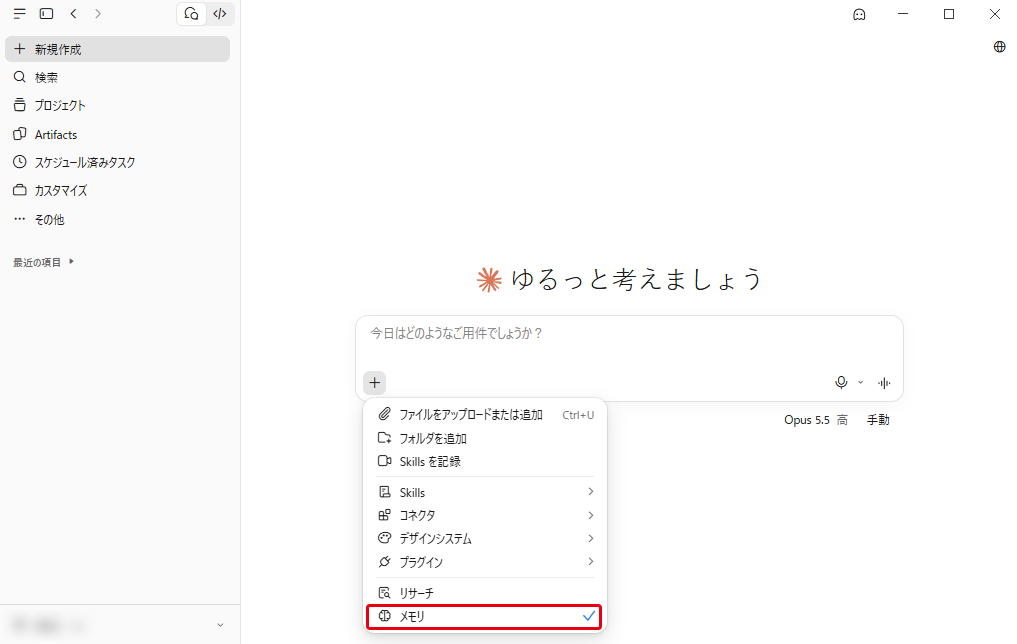
Task: Select リサーチ menu item
Action: point(485,593)
